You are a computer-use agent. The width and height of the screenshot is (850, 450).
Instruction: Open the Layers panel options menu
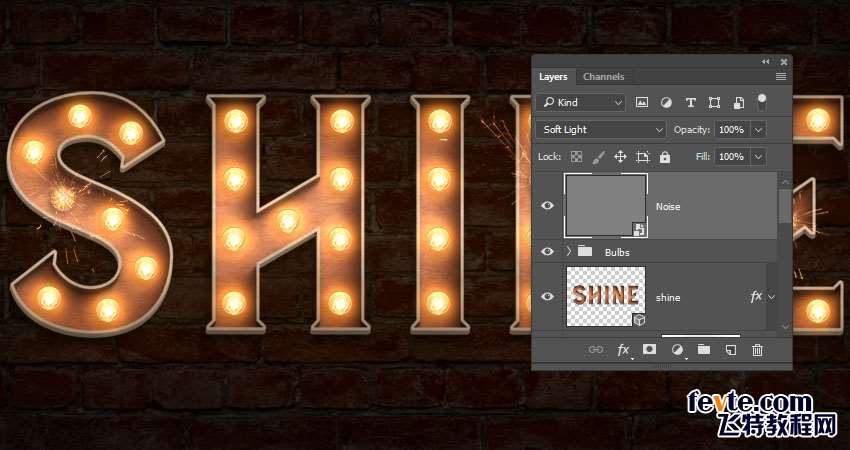(781, 76)
